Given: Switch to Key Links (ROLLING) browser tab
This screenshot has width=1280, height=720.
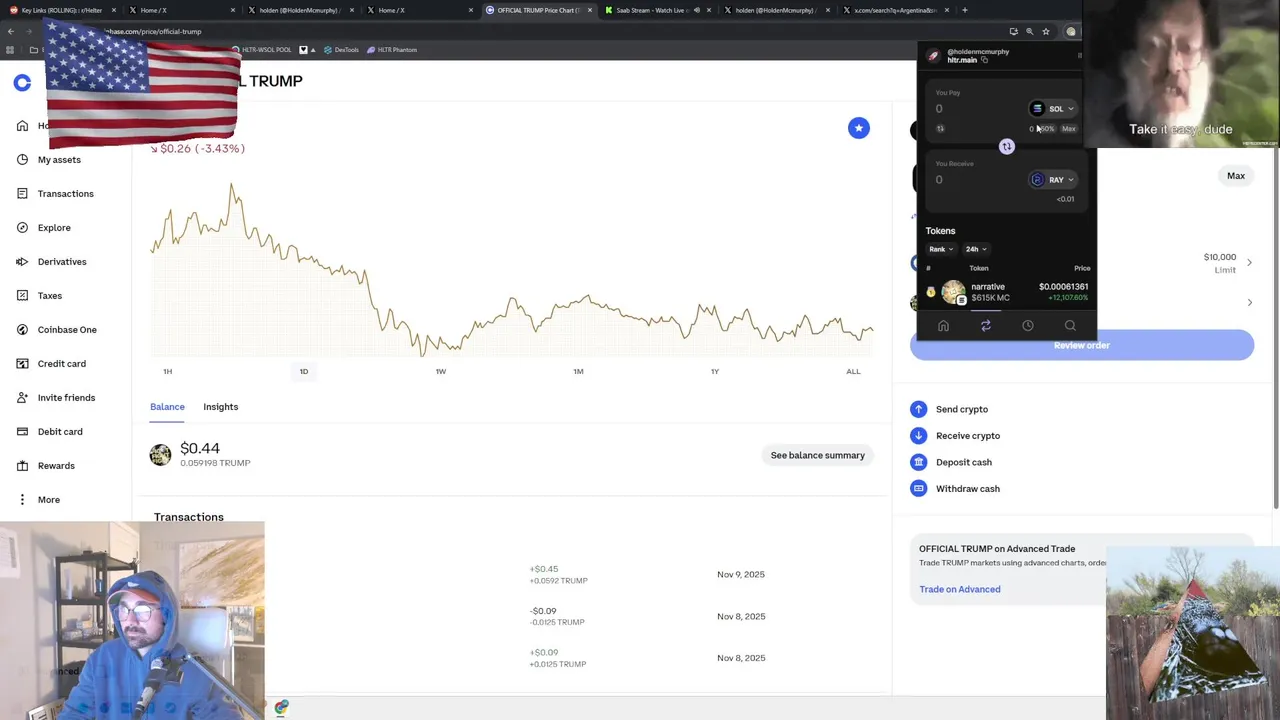Looking at the screenshot, I should (61, 10).
